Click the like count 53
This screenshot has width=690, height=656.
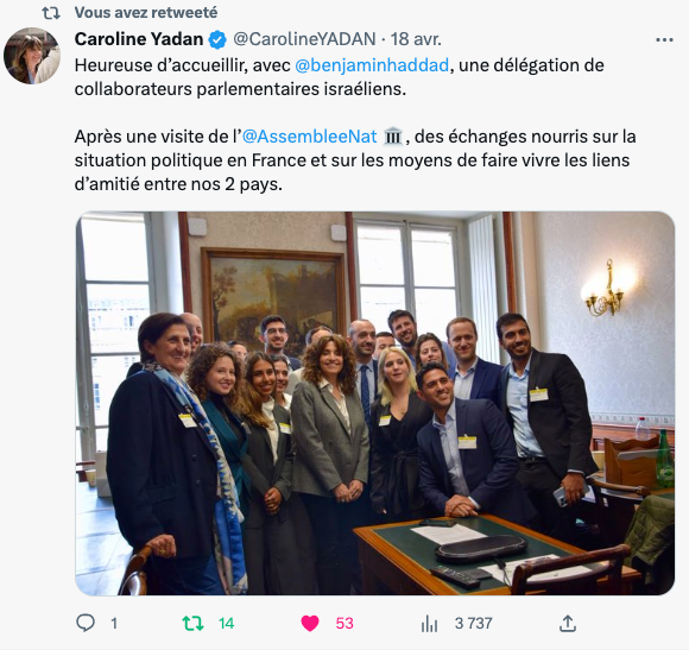pos(344,623)
